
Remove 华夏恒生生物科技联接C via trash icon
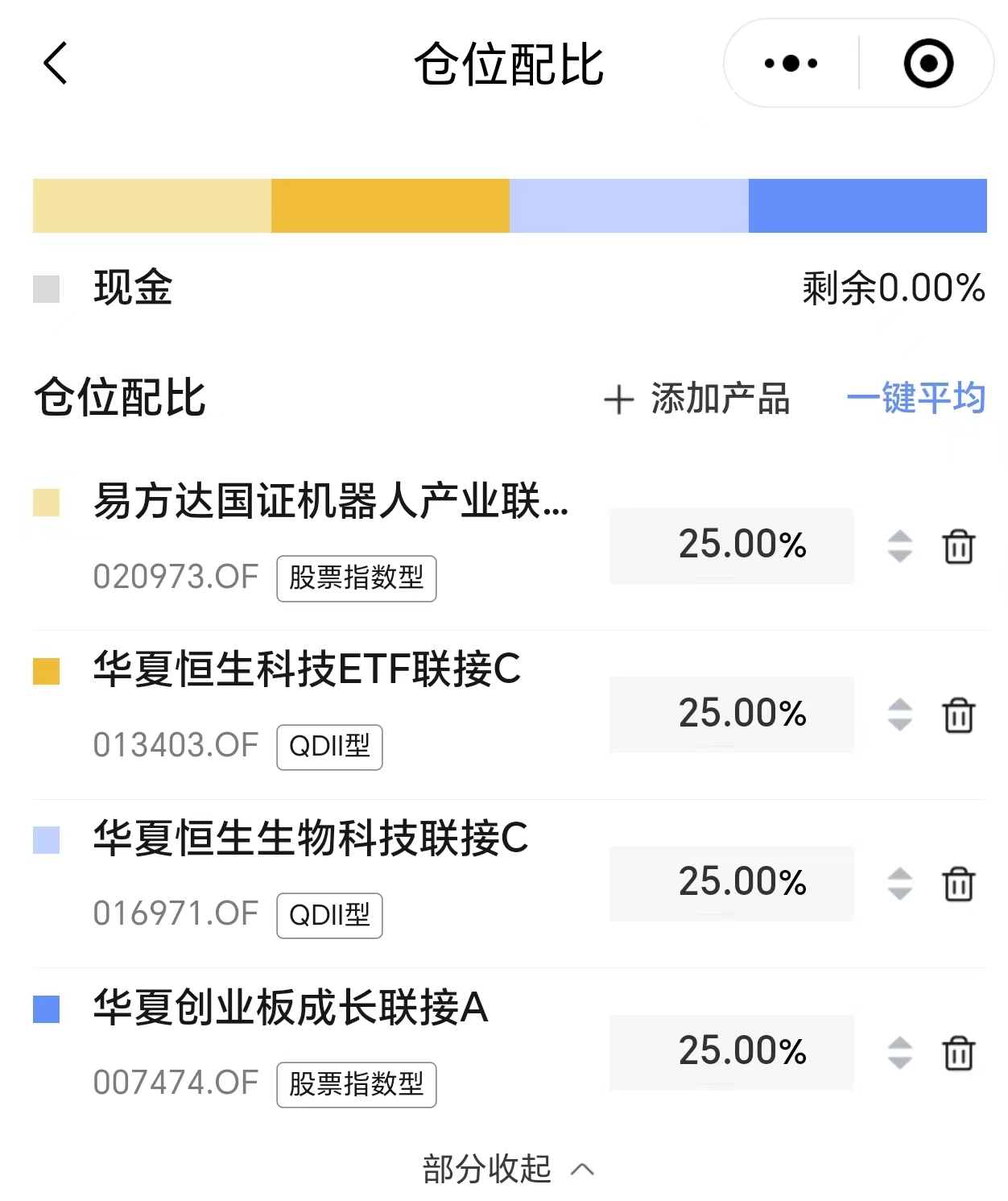[x=958, y=884]
